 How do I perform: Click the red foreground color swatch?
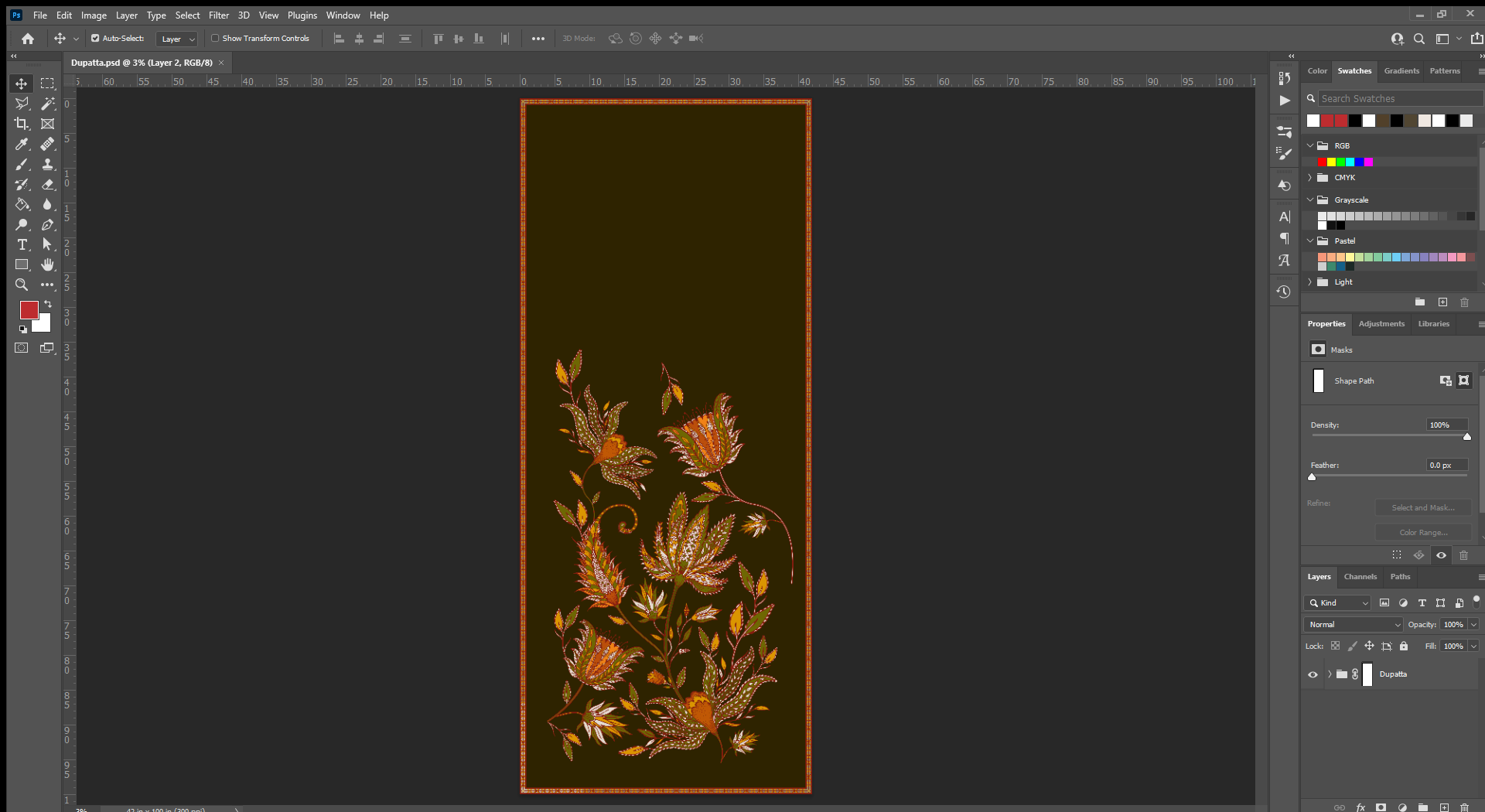point(29,309)
